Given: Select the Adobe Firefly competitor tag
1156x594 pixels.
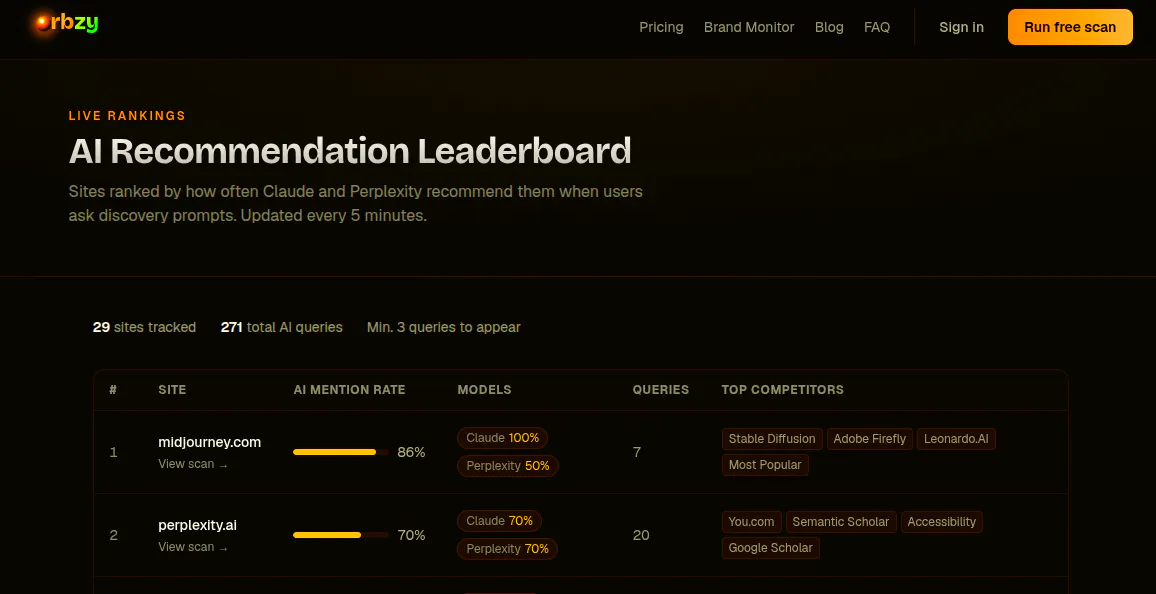Looking at the screenshot, I should click(870, 439).
